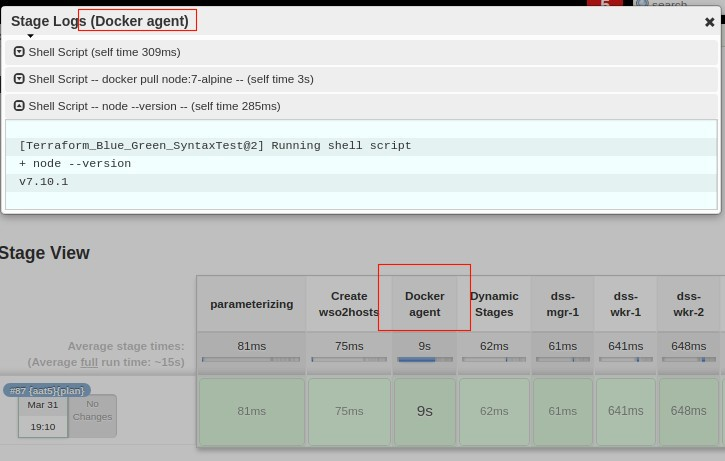Click the 648ms dss-wkr-2 stage cell
This screenshot has width=725, height=461.
[x=688, y=411]
